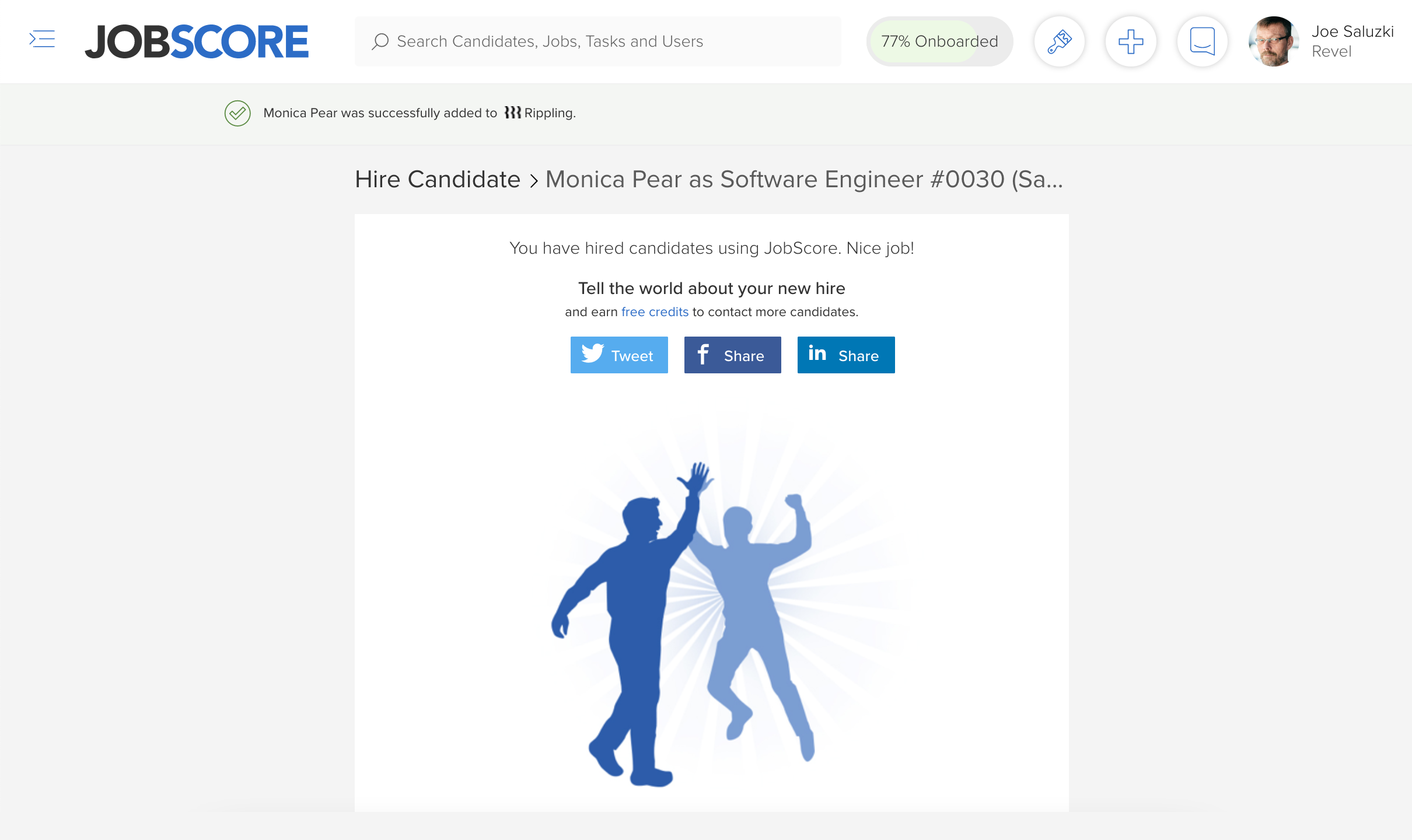Focus the Search Candidates, Jobs, Tasks field
Screen dimensions: 1412x840
click(x=607, y=41)
